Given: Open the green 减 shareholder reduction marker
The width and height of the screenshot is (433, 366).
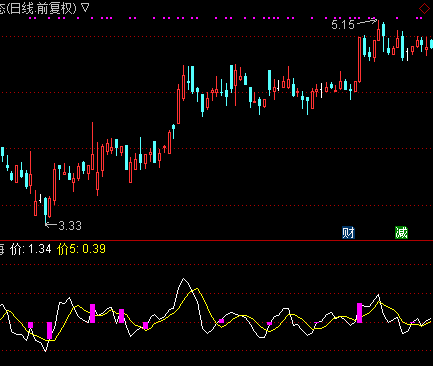Looking at the screenshot, I should pyautogui.click(x=401, y=232).
